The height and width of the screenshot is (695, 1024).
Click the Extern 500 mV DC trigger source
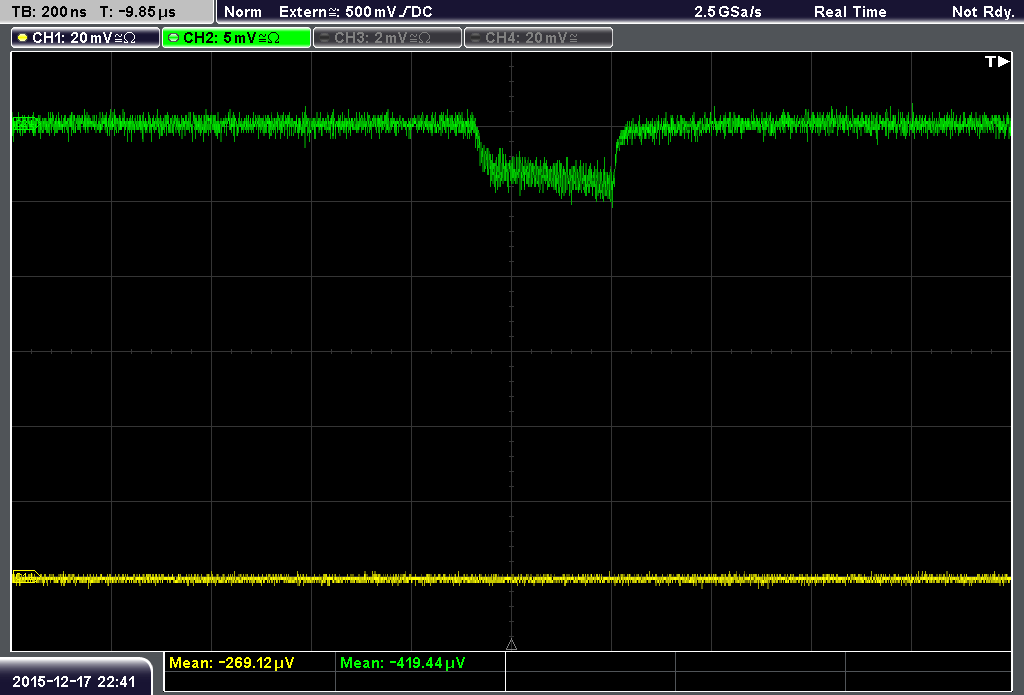tap(355, 12)
